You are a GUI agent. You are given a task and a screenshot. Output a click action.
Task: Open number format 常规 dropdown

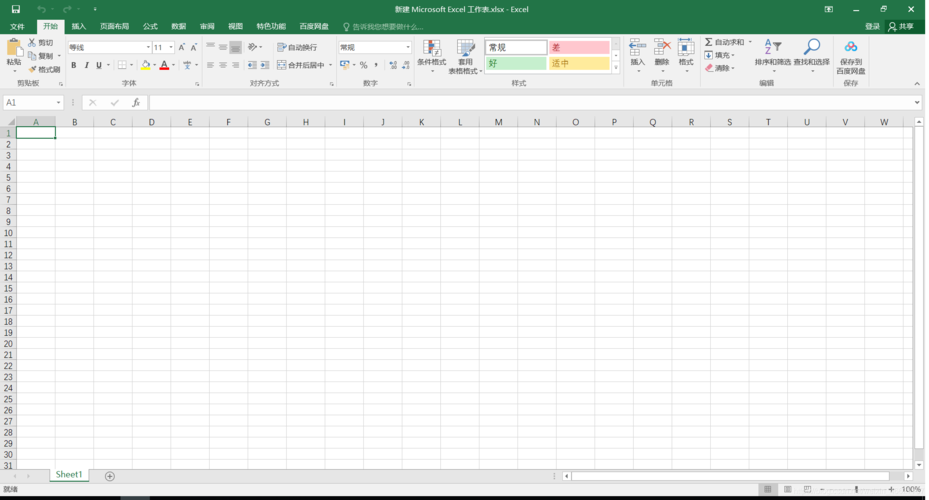coord(408,47)
